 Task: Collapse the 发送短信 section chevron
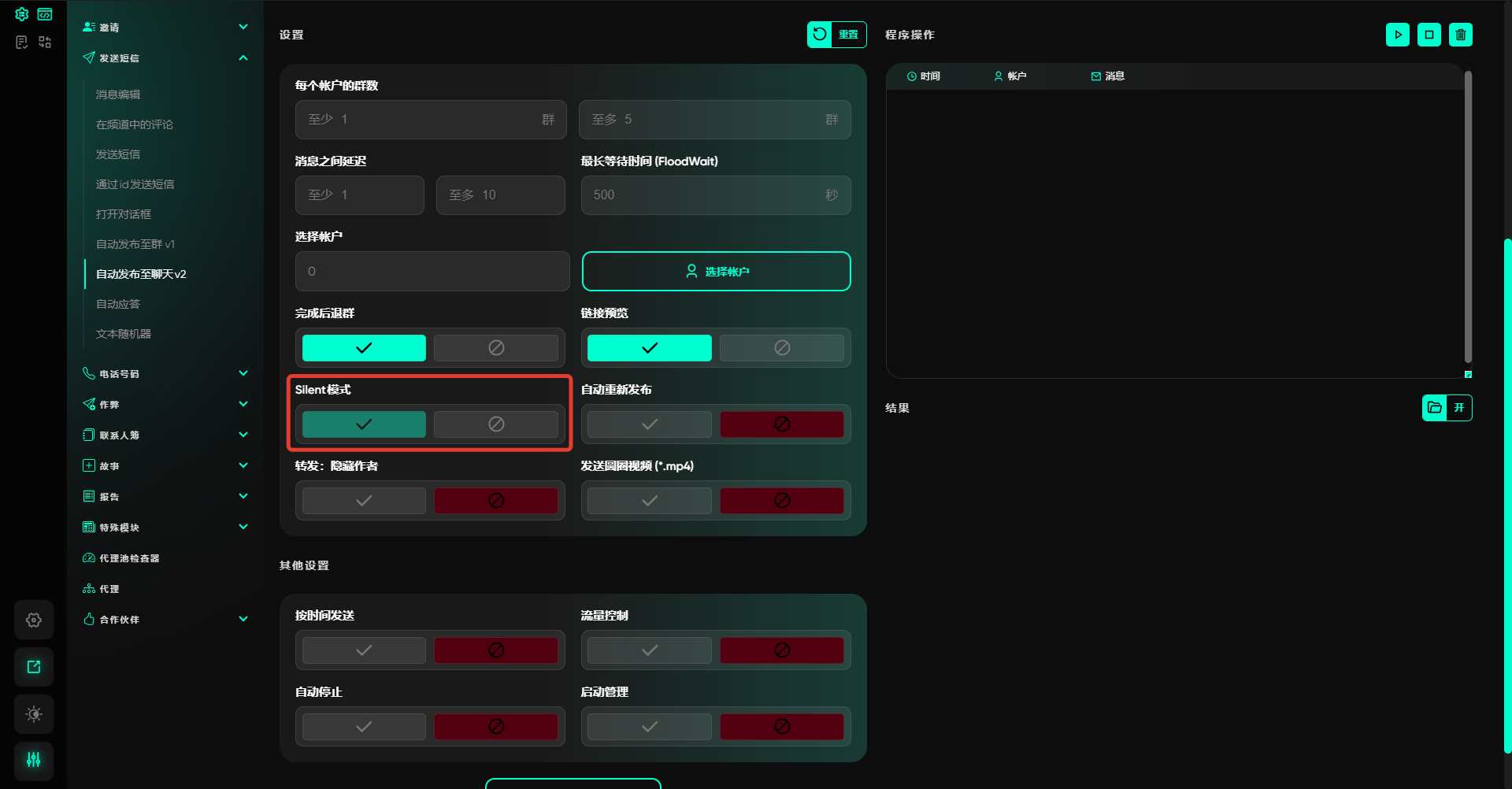point(243,58)
